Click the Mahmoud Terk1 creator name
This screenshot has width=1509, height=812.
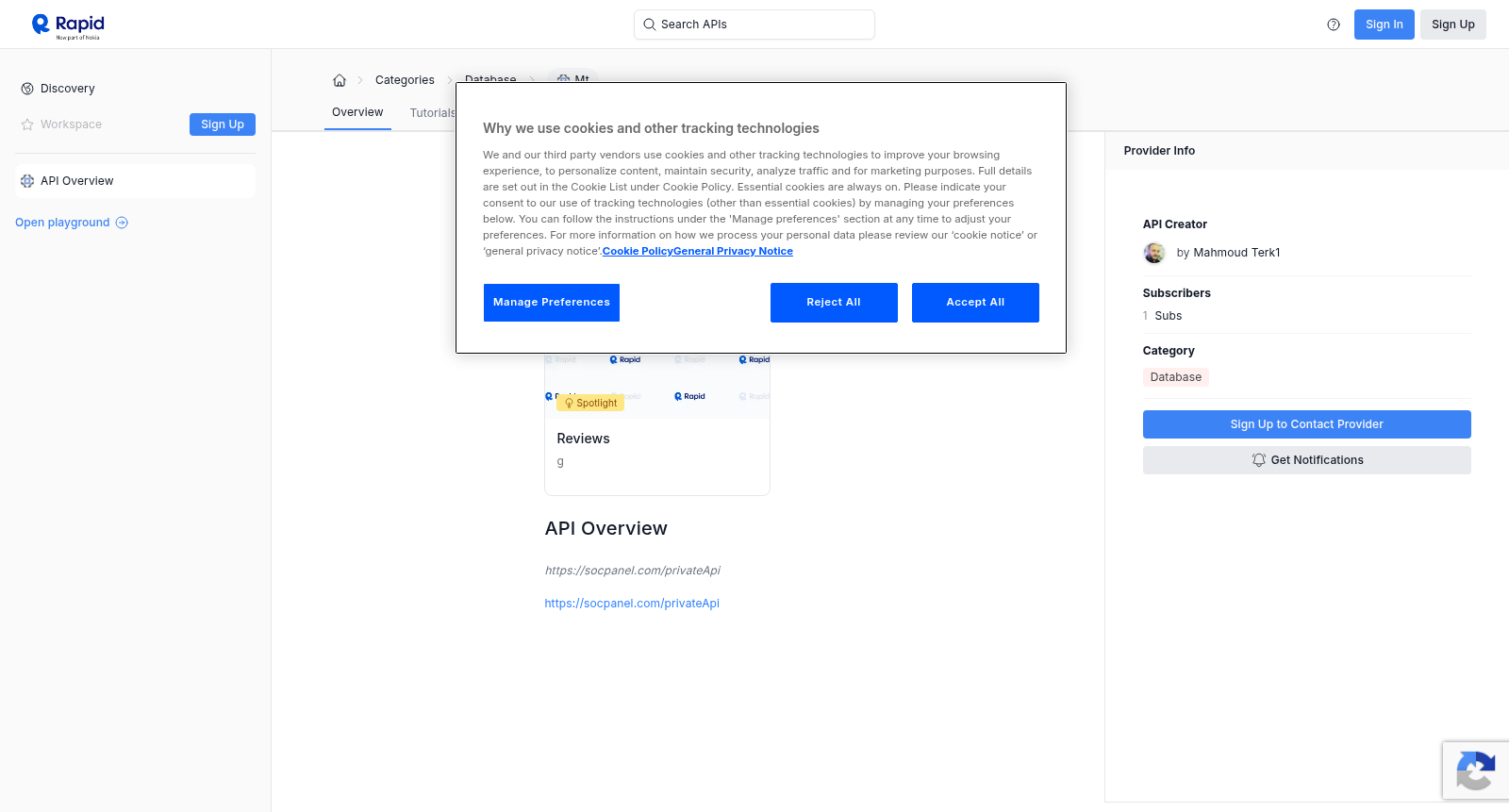pyautogui.click(x=1236, y=253)
